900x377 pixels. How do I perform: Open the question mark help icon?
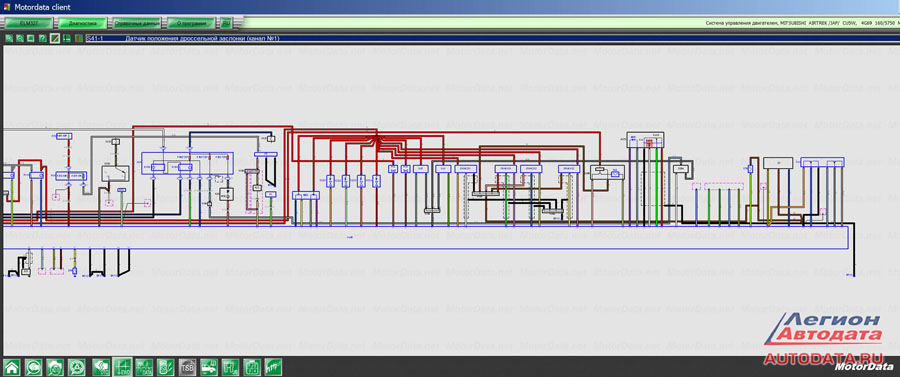(42, 38)
